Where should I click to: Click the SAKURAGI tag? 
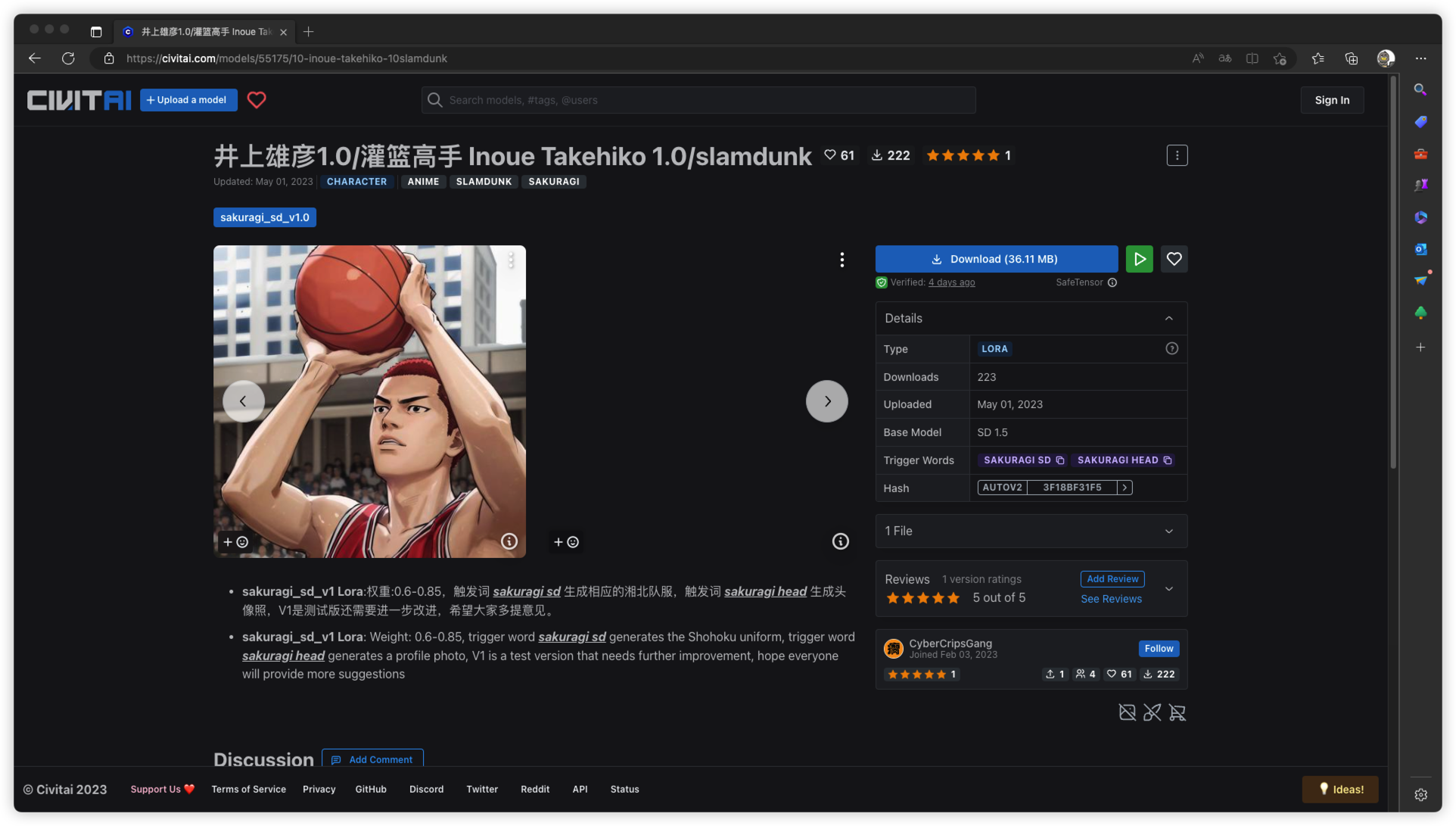click(x=554, y=182)
